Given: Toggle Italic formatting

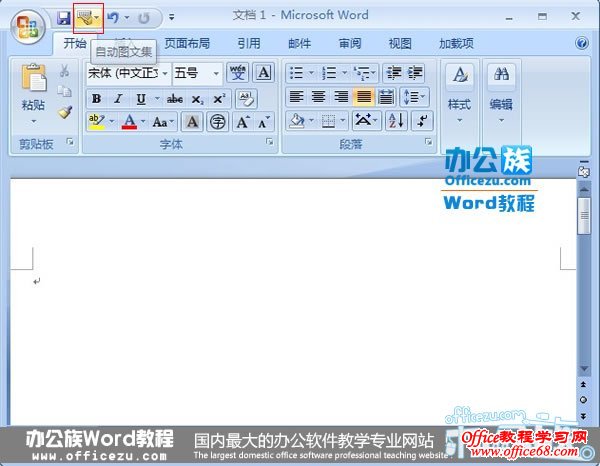Looking at the screenshot, I should 119,99.
